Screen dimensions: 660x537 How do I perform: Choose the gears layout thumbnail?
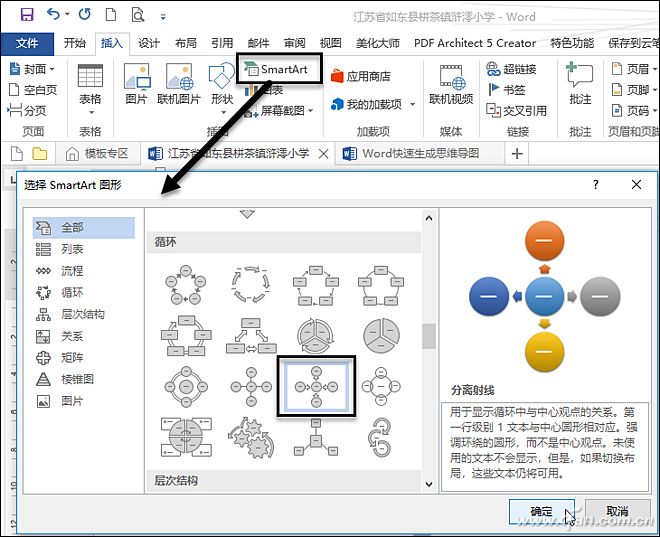(x=251, y=438)
